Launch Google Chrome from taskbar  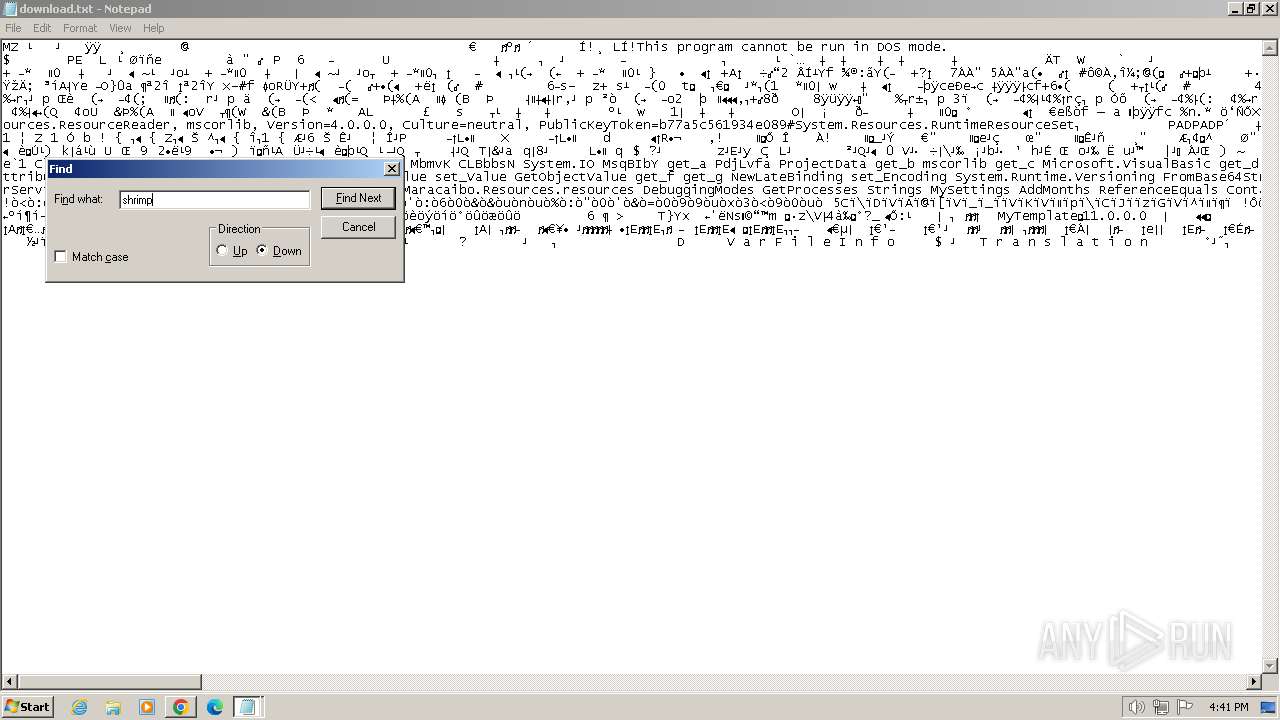[181, 707]
